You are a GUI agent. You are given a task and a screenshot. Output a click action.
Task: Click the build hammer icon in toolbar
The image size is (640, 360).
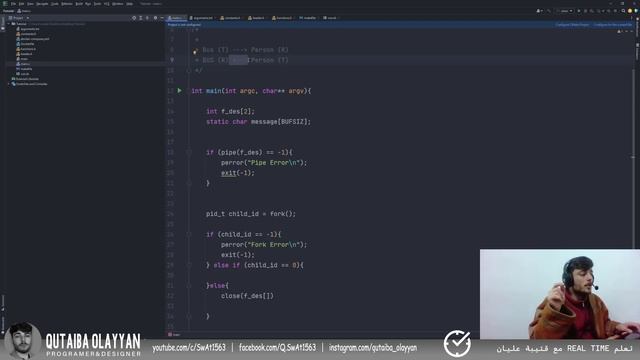[x=549, y=11]
